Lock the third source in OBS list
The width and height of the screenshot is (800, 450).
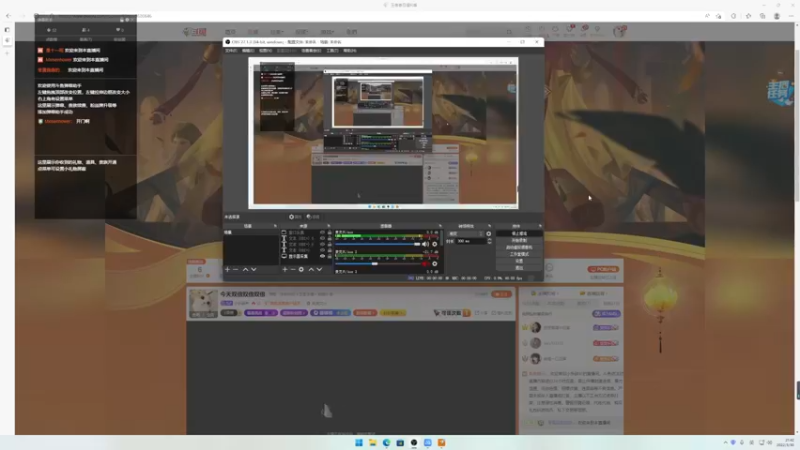coord(329,244)
